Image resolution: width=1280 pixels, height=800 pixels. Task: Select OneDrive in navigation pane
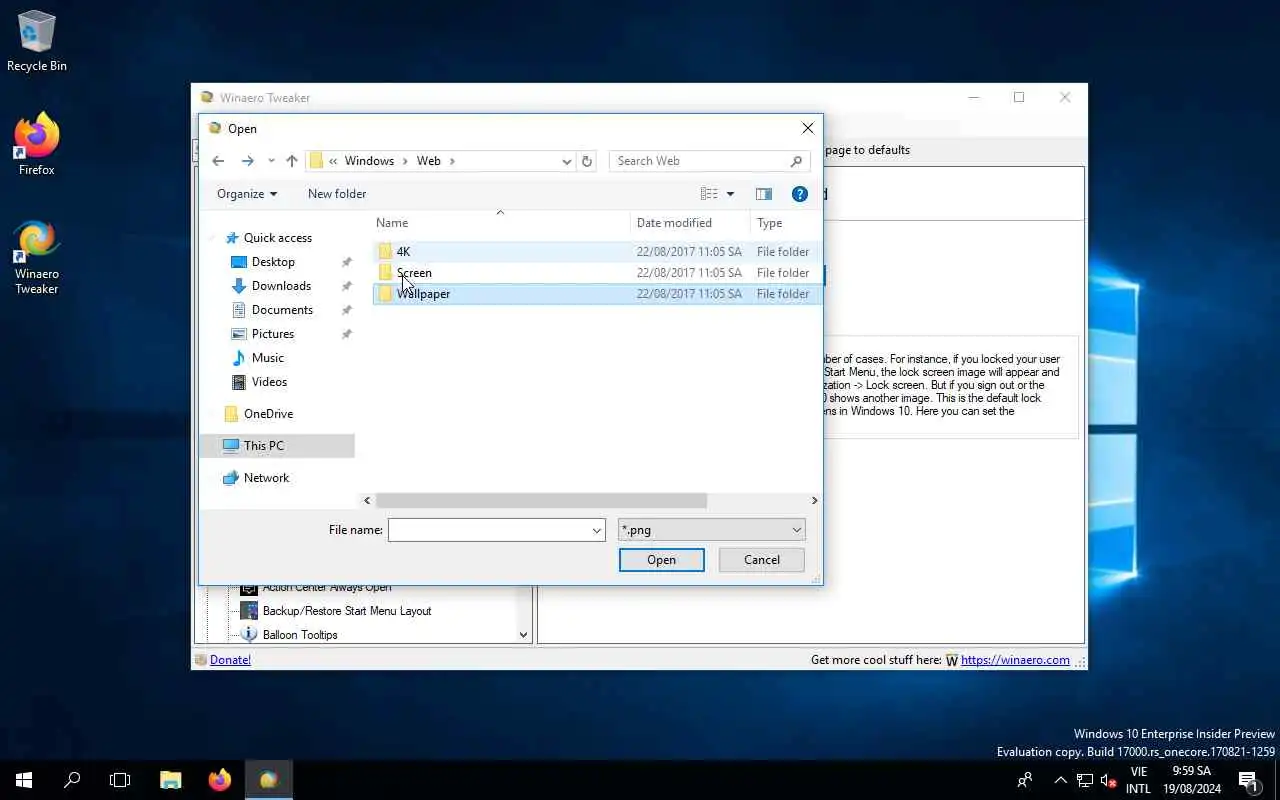click(258, 414)
